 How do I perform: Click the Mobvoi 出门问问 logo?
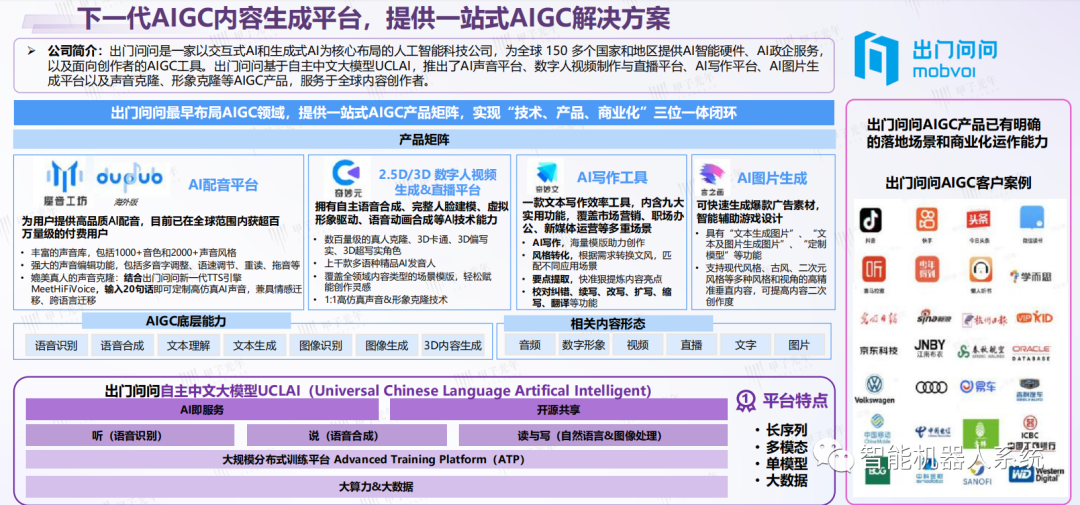point(924,58)
